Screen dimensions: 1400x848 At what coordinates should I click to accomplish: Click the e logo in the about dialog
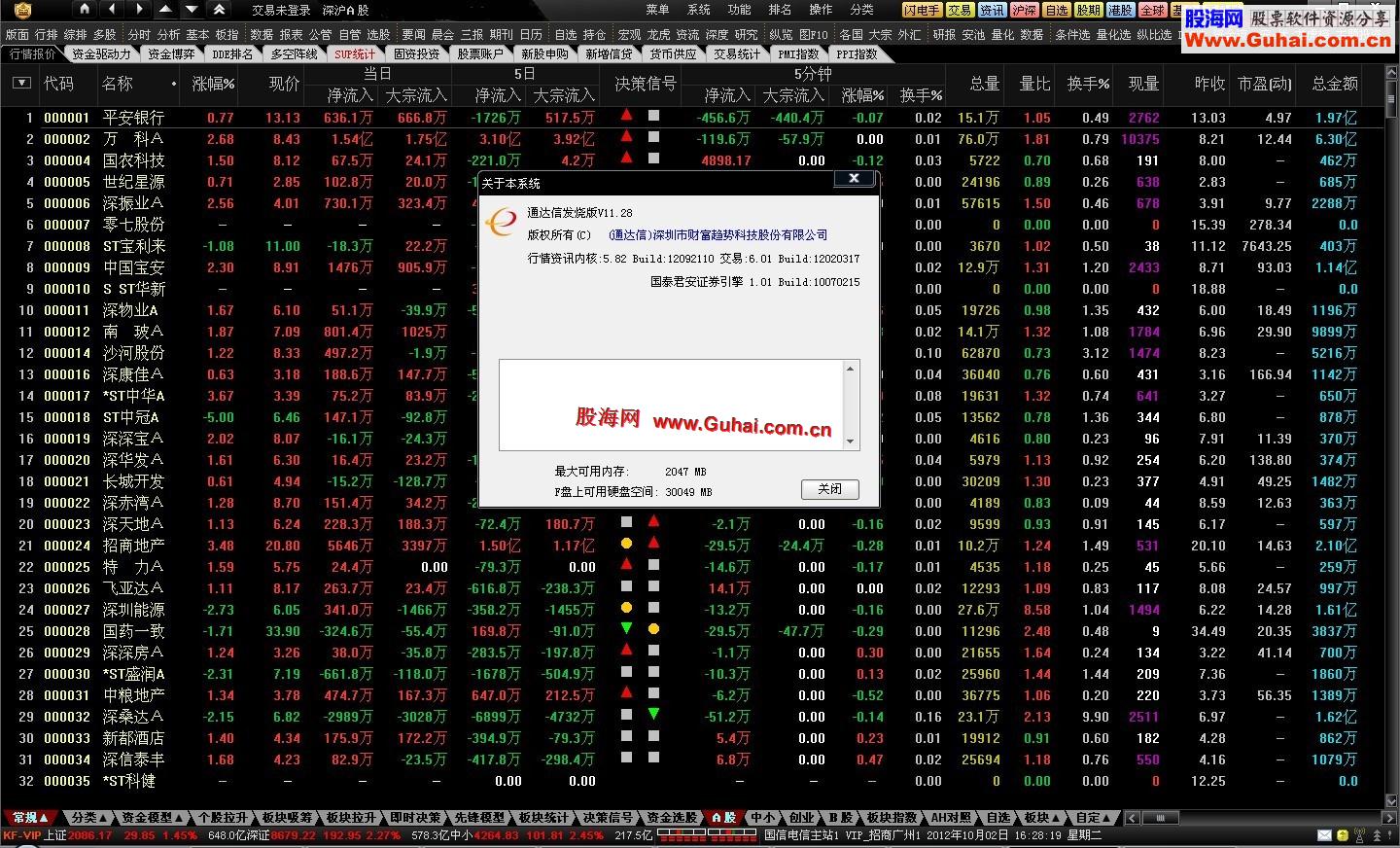pyautogui.click(x=502, y=223)
